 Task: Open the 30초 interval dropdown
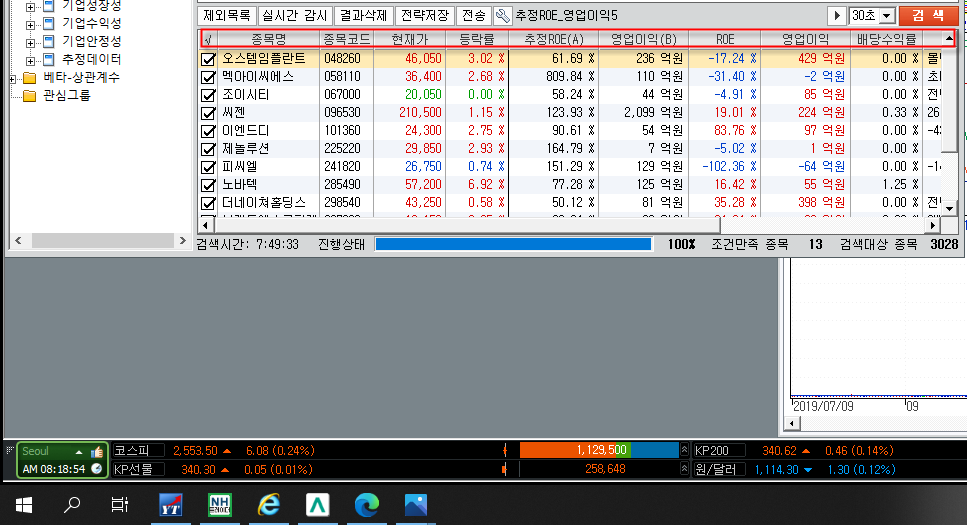point(885,16)
